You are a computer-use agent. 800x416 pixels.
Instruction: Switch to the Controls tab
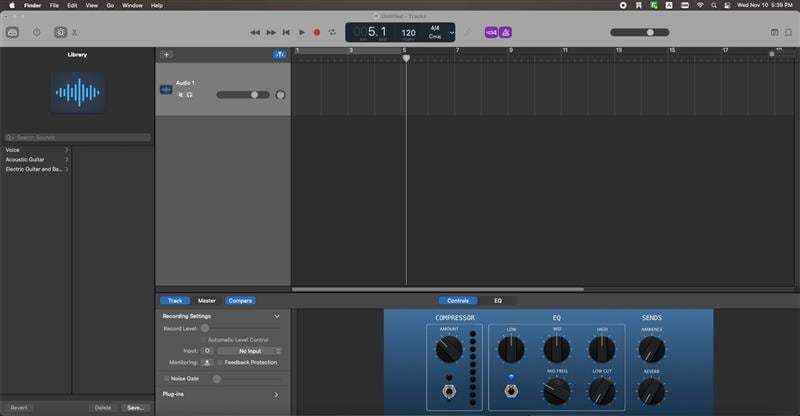point(458,301)
